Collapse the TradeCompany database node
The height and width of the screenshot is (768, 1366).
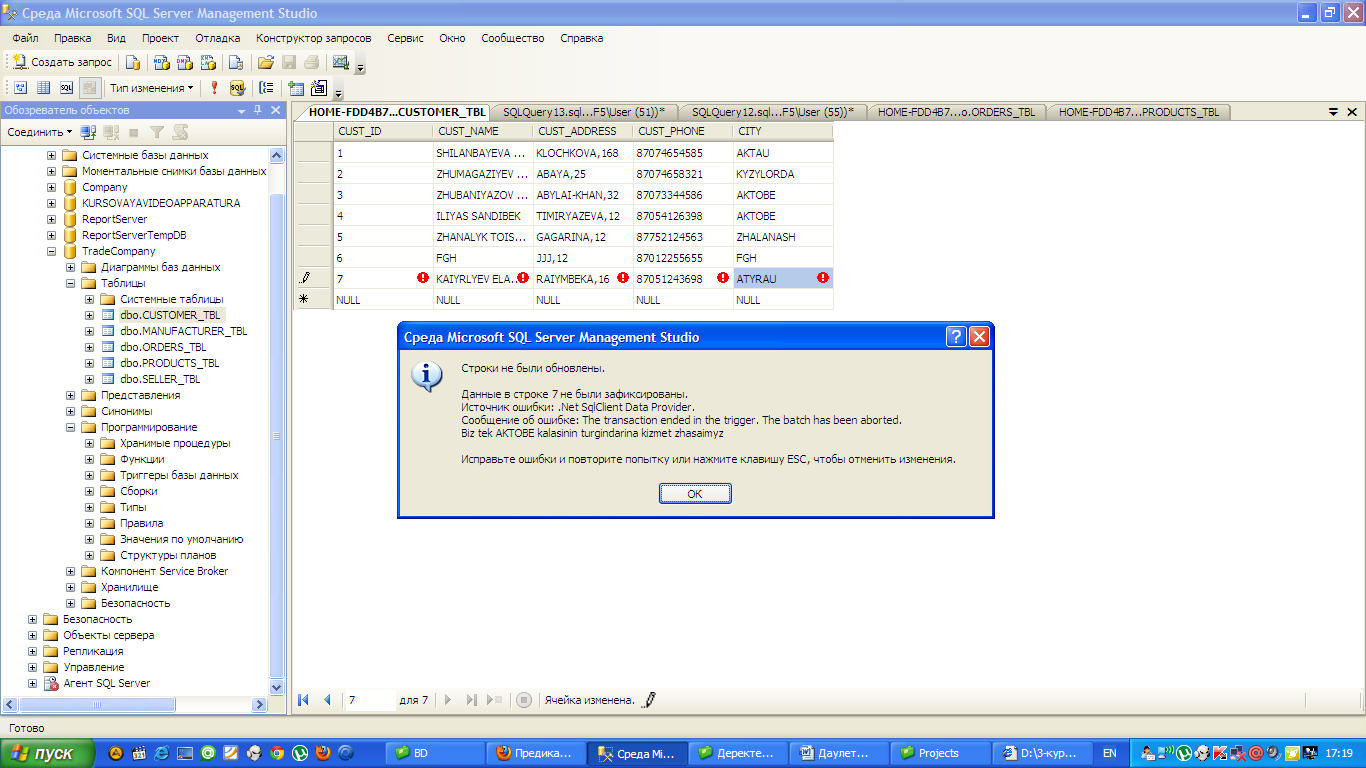click(x=52, y=251)
